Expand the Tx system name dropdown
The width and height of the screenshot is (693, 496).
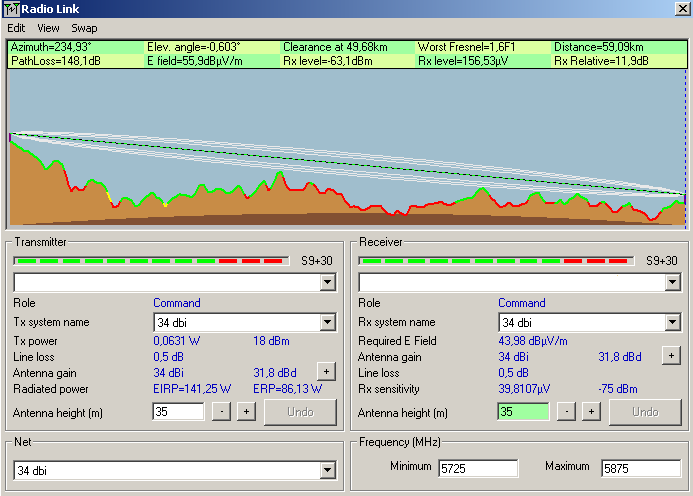coord(327,322)
